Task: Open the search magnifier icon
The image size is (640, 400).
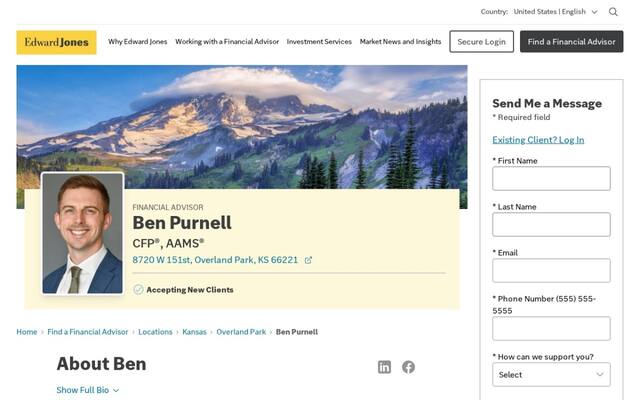Action: pos(613,12)
